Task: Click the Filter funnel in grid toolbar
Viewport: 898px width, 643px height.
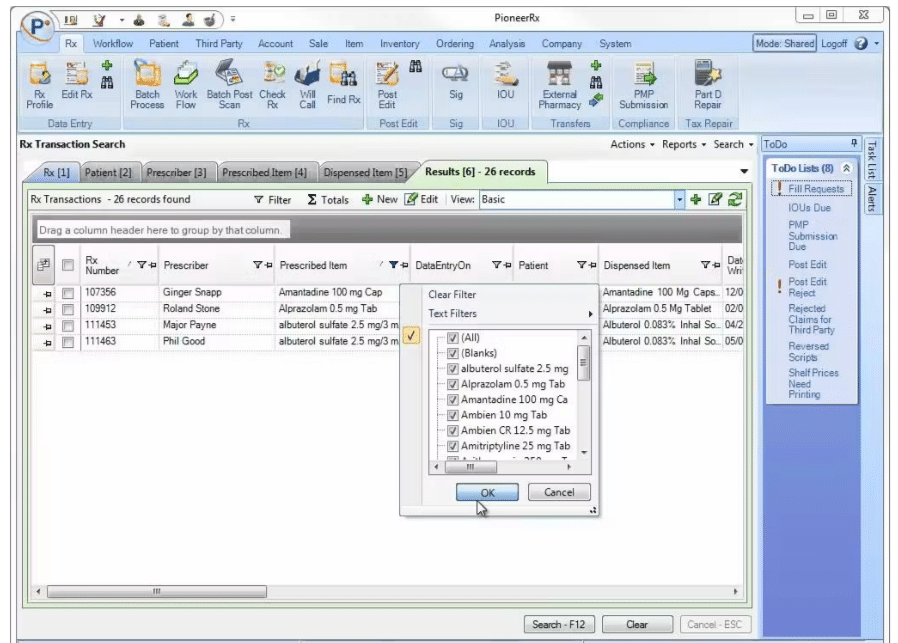Action: pyautogui.click(x=273, y=199)
